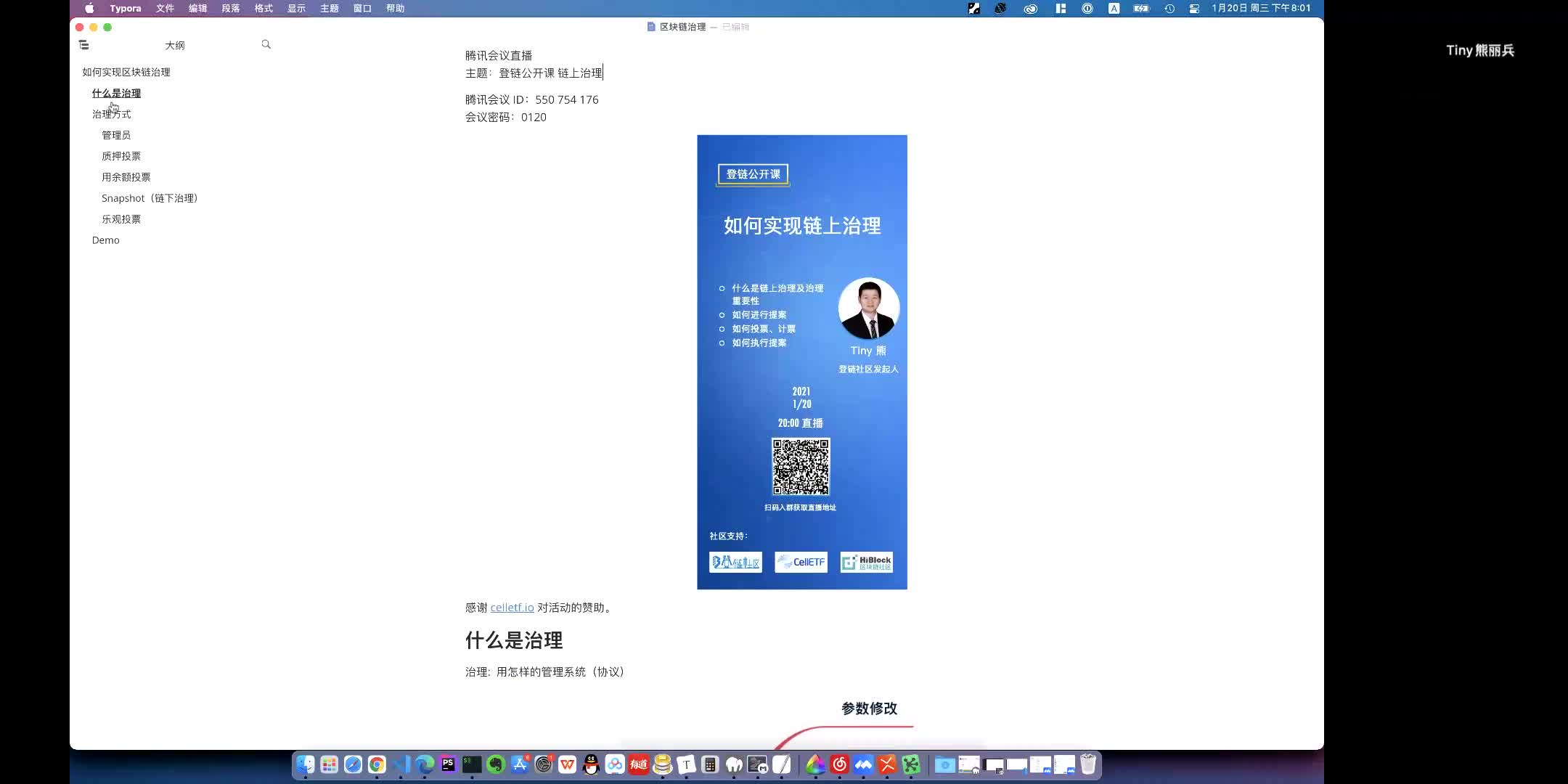The image size is (1568, 784).
Task: Open Typora preferences via menu bar
Action: click(x=124, y=8)
